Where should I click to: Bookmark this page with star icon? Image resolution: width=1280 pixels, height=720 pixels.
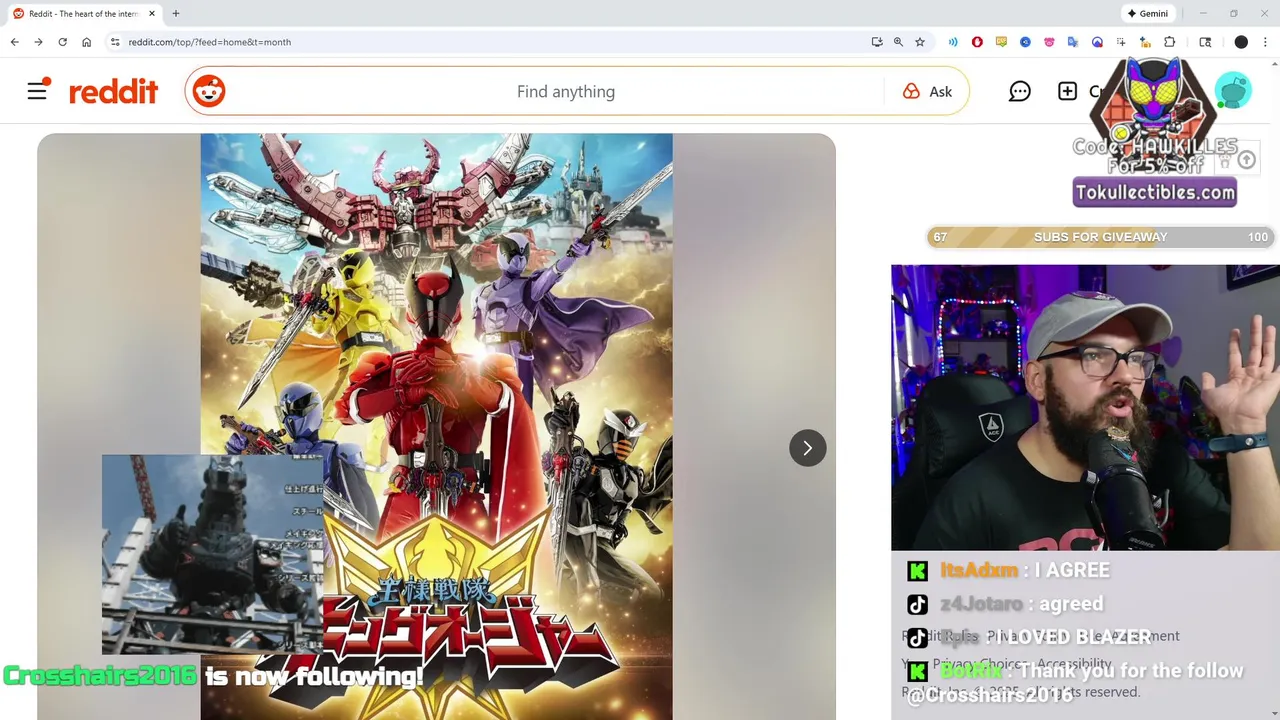(920, 42)
